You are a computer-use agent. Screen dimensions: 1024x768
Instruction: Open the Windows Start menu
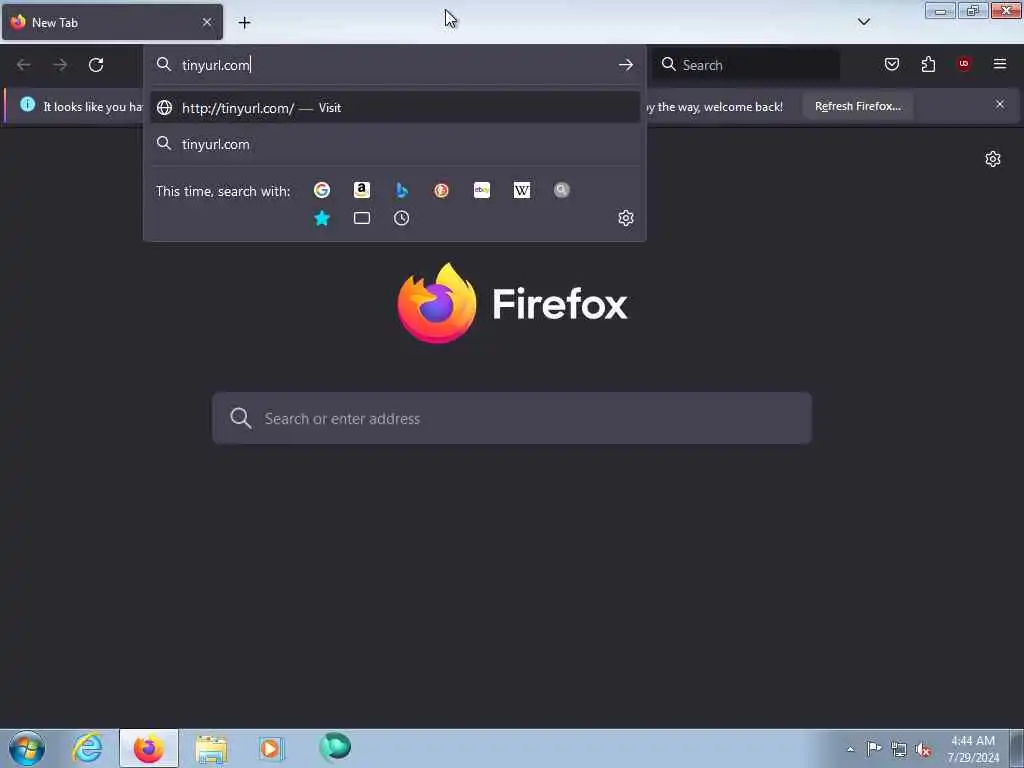pyautogui.click(x=27, y=748)
